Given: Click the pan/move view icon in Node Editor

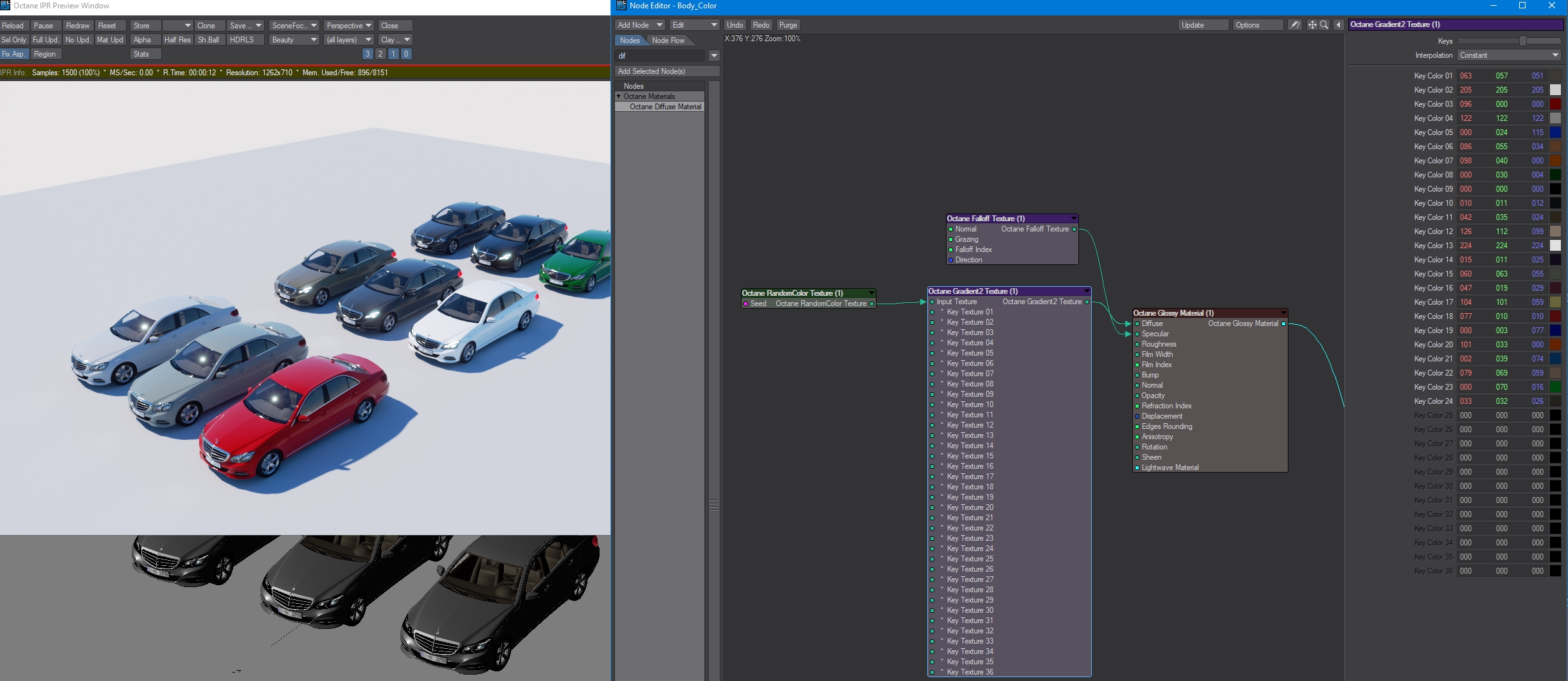Looking at the screenshot, I should point(1312,25).
